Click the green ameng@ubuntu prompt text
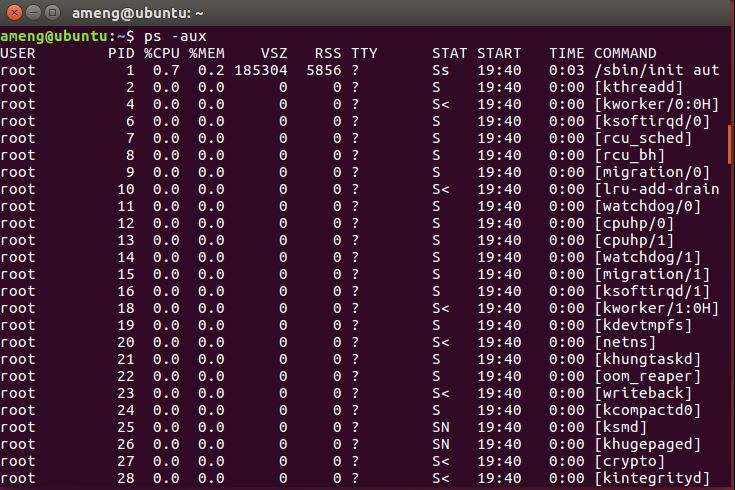Screen dimensions: 735x490 54,36
